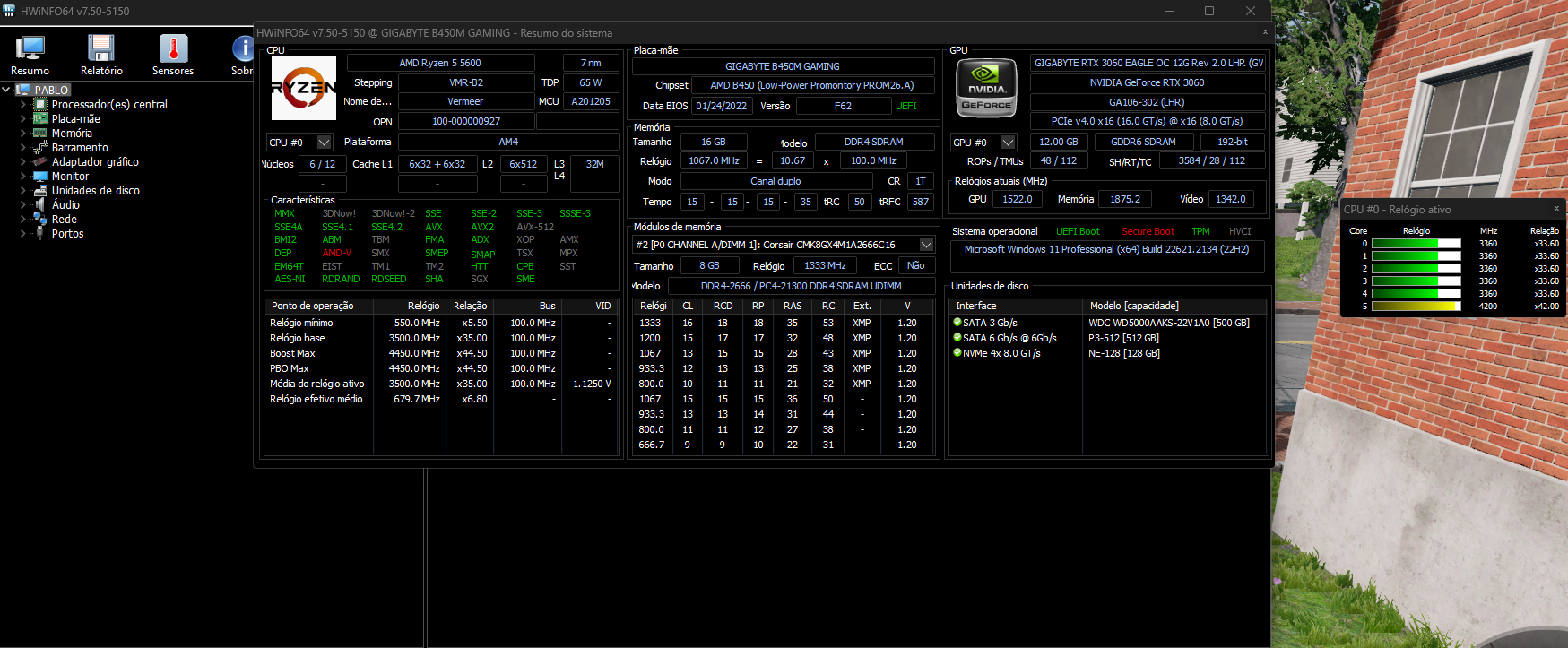Click the Core 0 clock bar
1568x648 pixels.
tap(1416, 244)
